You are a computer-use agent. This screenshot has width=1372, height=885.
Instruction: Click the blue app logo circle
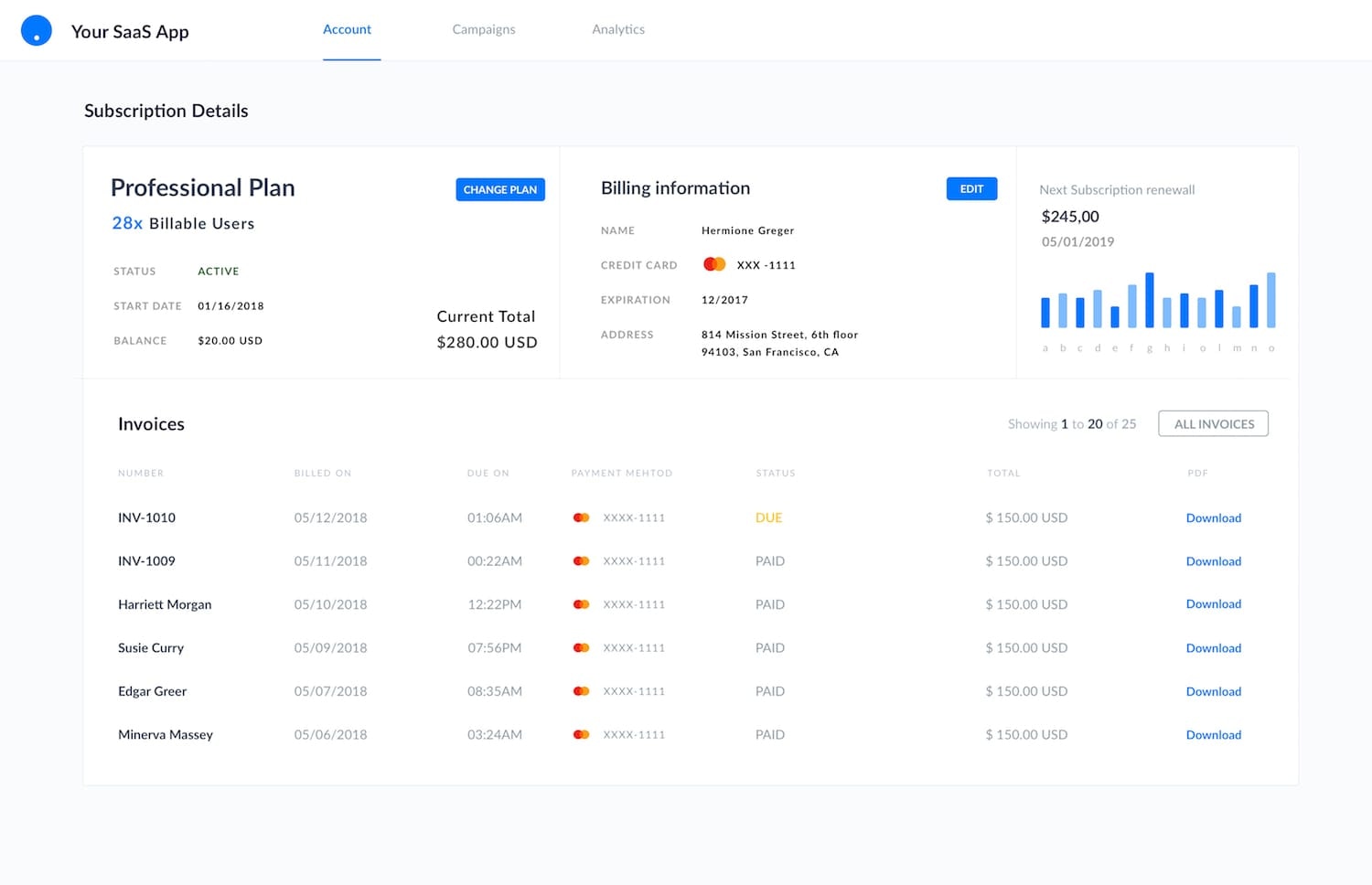[x=37, y=30]
